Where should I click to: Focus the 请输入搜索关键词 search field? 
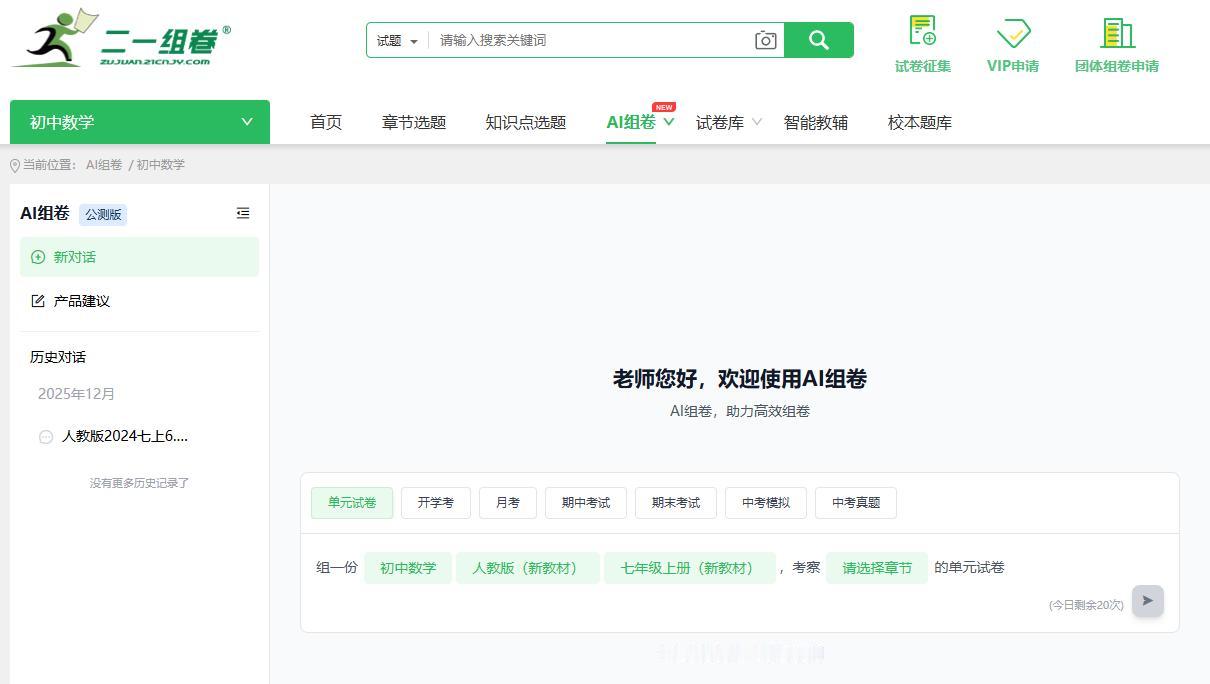590,40
